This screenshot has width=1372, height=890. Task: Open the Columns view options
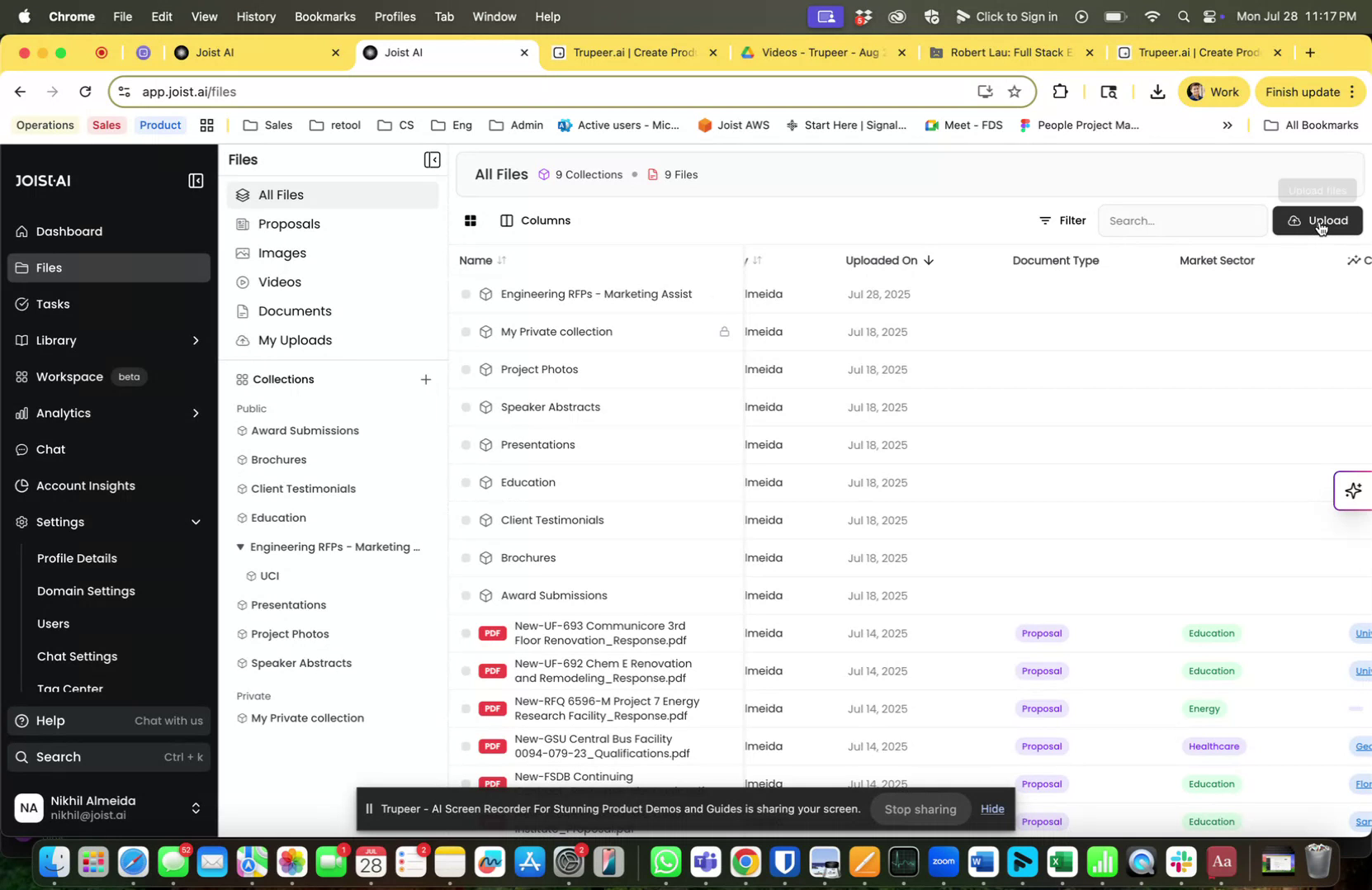point(537,220)
